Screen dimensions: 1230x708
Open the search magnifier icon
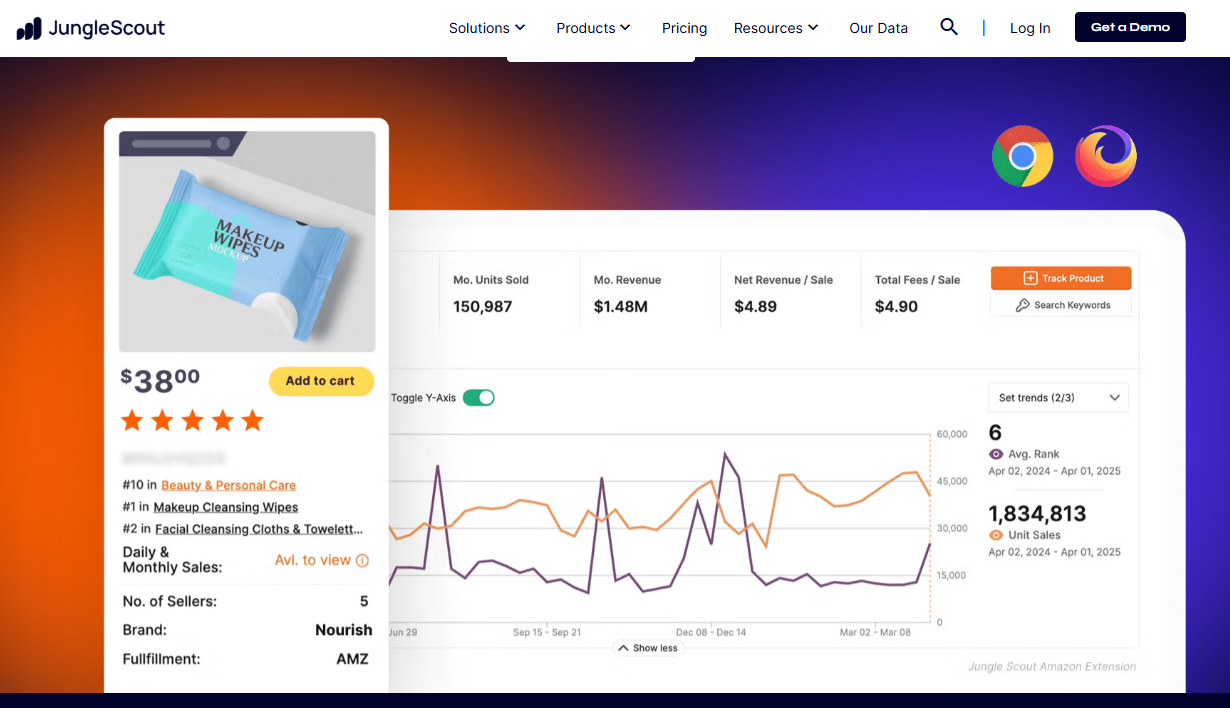949,27
